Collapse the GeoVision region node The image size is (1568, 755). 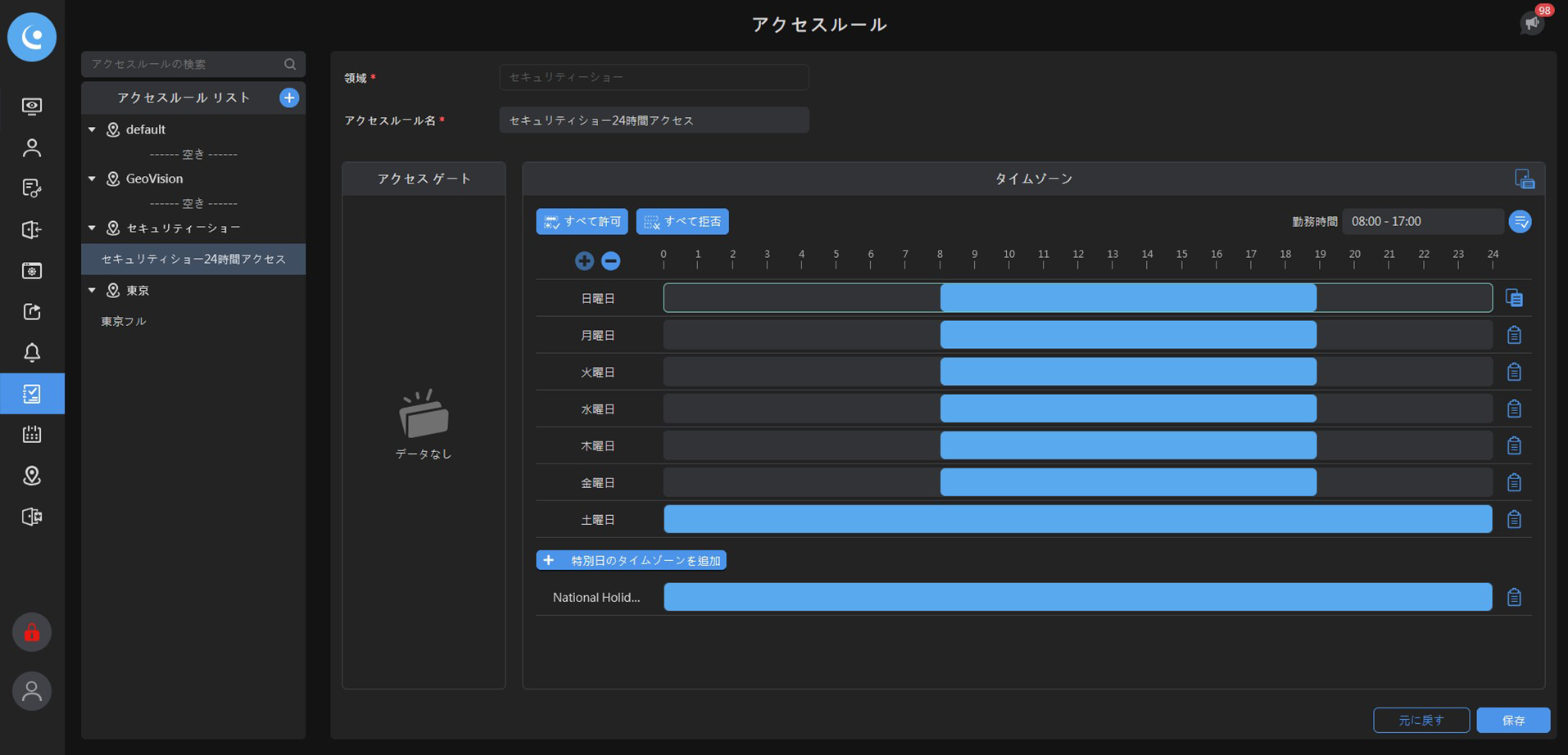[x=92, y=179]
